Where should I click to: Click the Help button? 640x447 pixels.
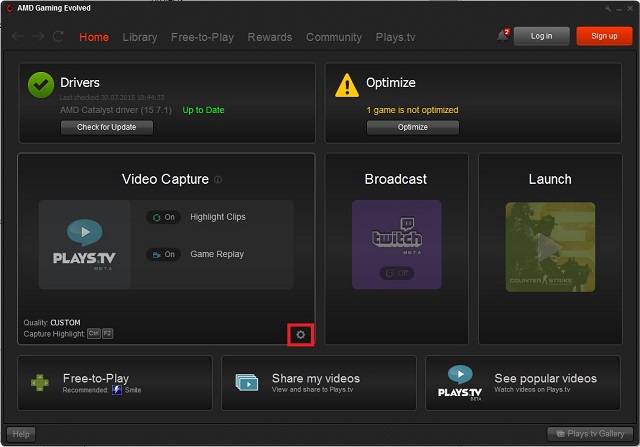click(x=21, y=434)
